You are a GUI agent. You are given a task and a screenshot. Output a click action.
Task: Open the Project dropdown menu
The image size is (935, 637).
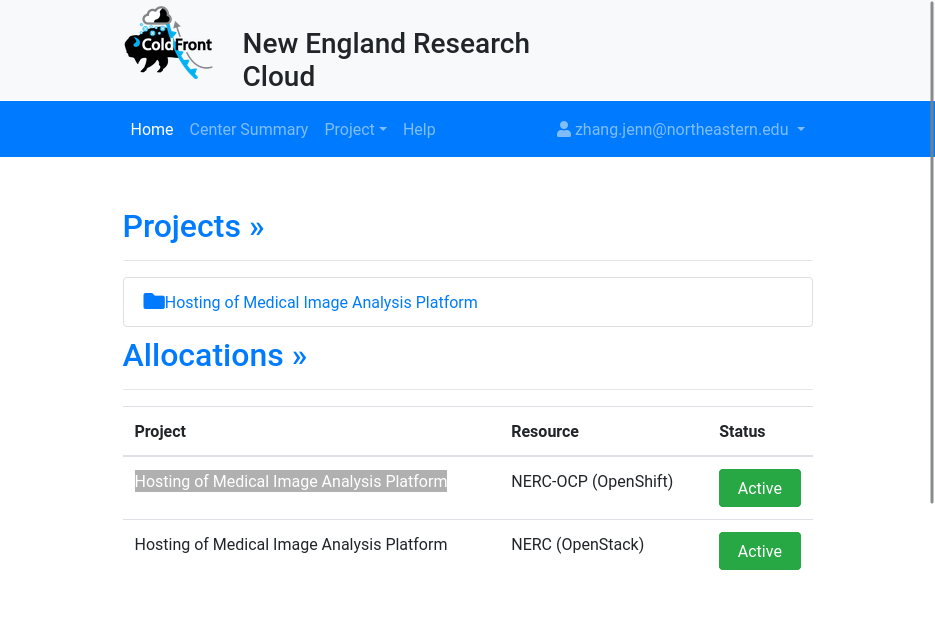355,129
